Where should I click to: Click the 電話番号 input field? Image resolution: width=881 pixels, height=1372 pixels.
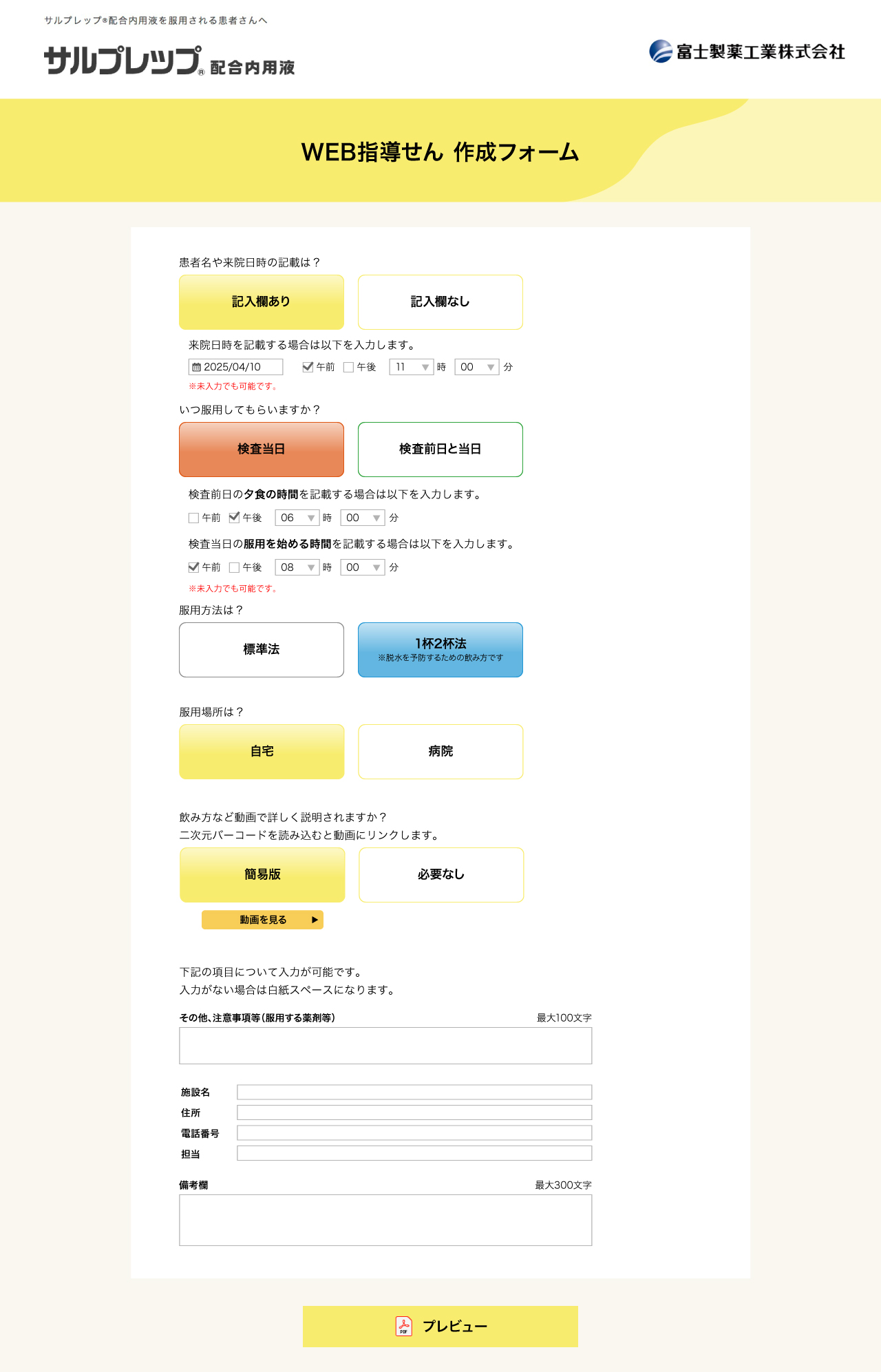pyautogui.click(x=414, y=1133)
